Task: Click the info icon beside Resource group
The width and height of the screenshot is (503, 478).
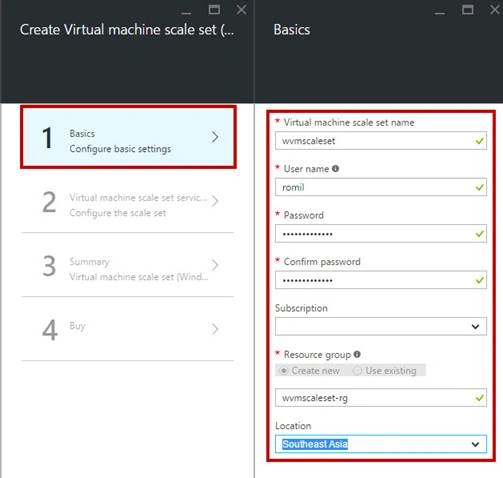Action: [357, 354]
